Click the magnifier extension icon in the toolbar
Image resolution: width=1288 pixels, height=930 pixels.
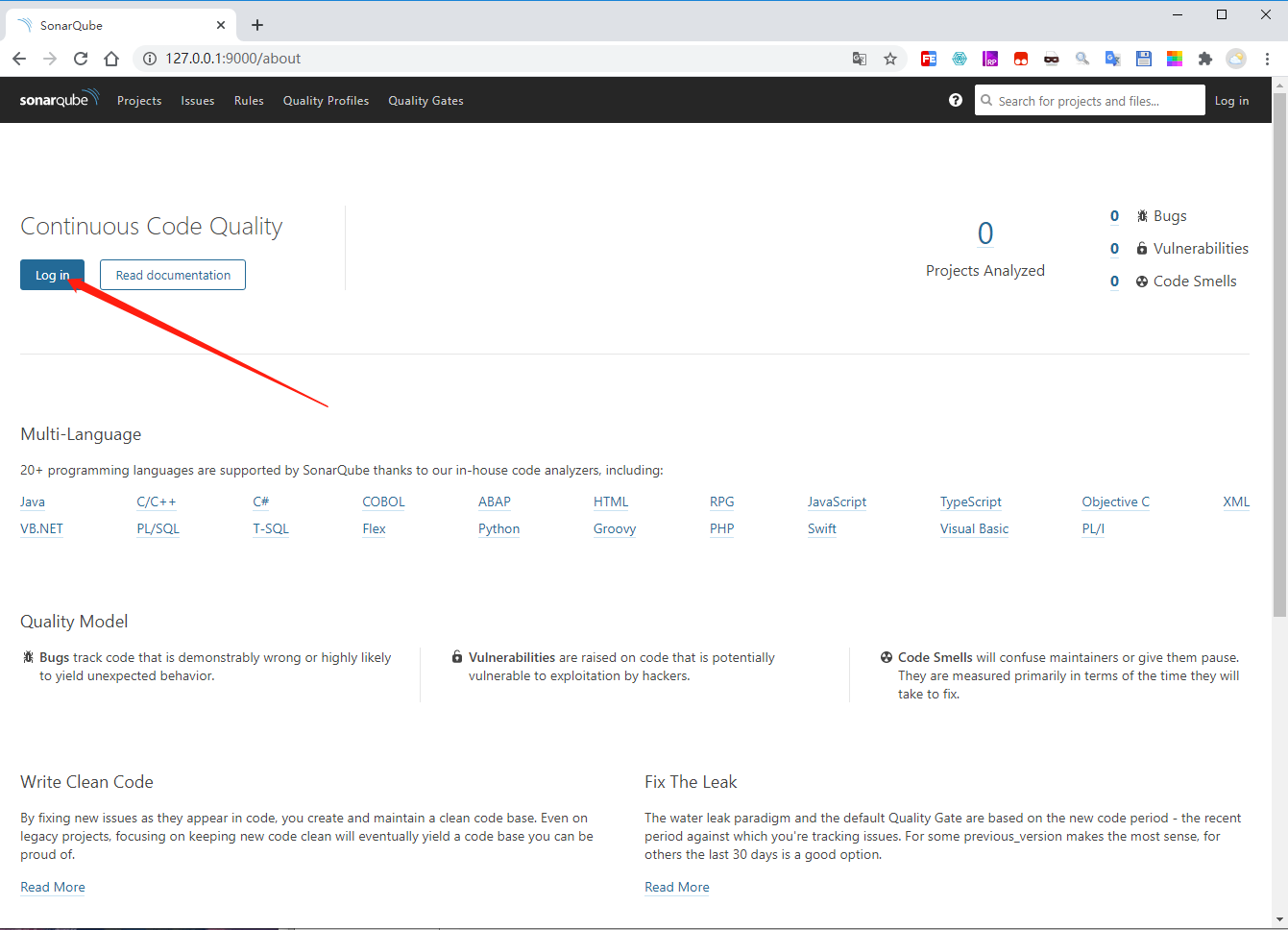coord(1082,59)
